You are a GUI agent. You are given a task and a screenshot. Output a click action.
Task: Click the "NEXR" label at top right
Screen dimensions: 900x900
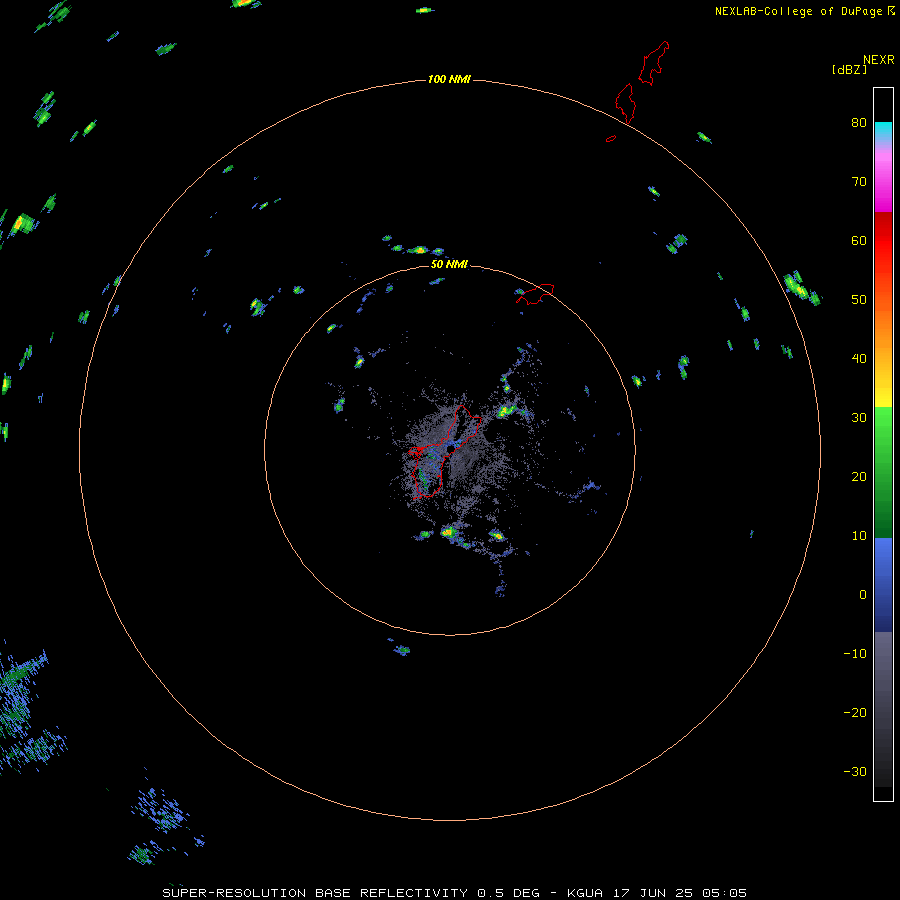tap(878, 60)
